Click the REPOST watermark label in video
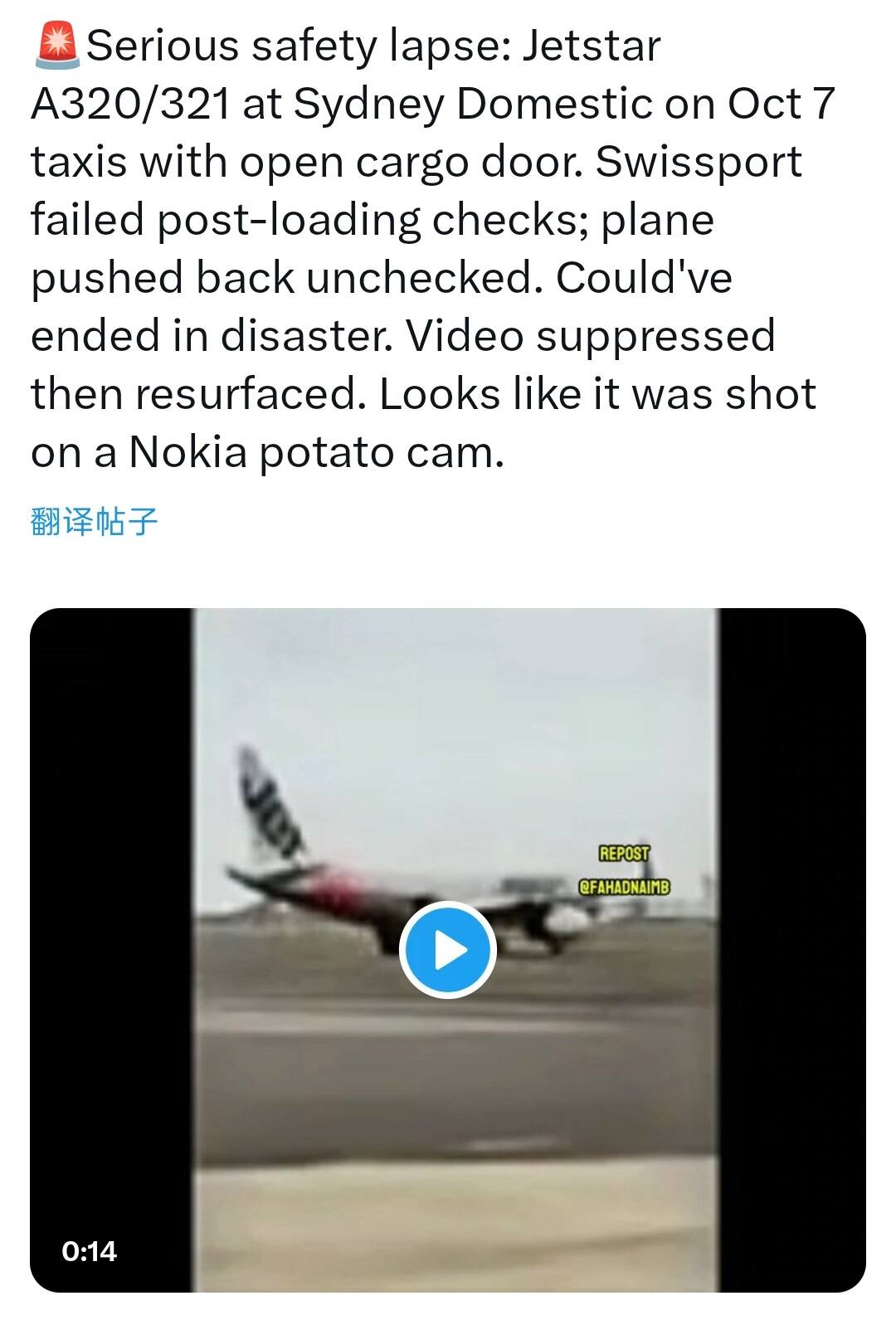 click(625, 853)
